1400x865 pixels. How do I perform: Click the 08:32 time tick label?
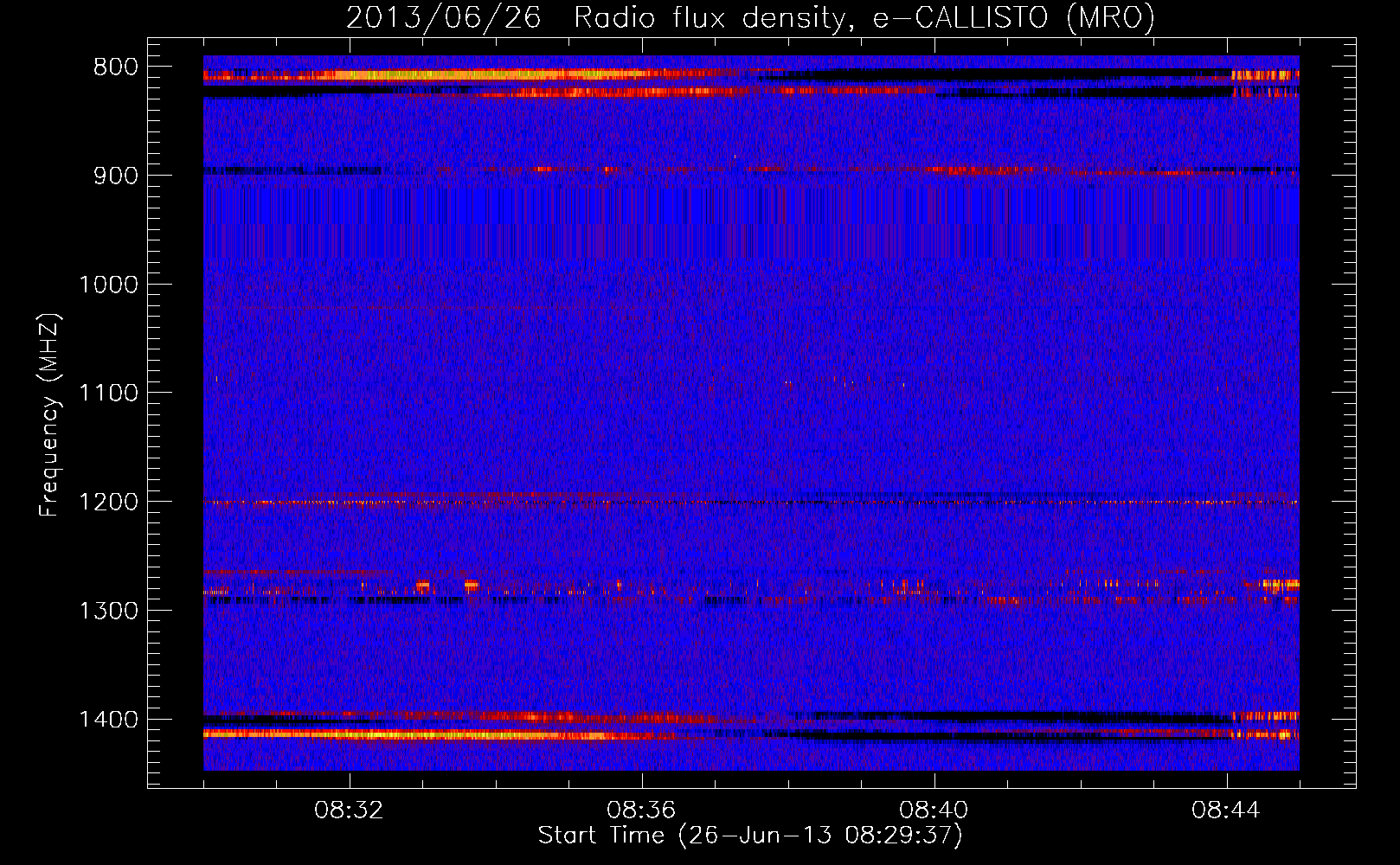pyautogui.click(x=349, y=811)
